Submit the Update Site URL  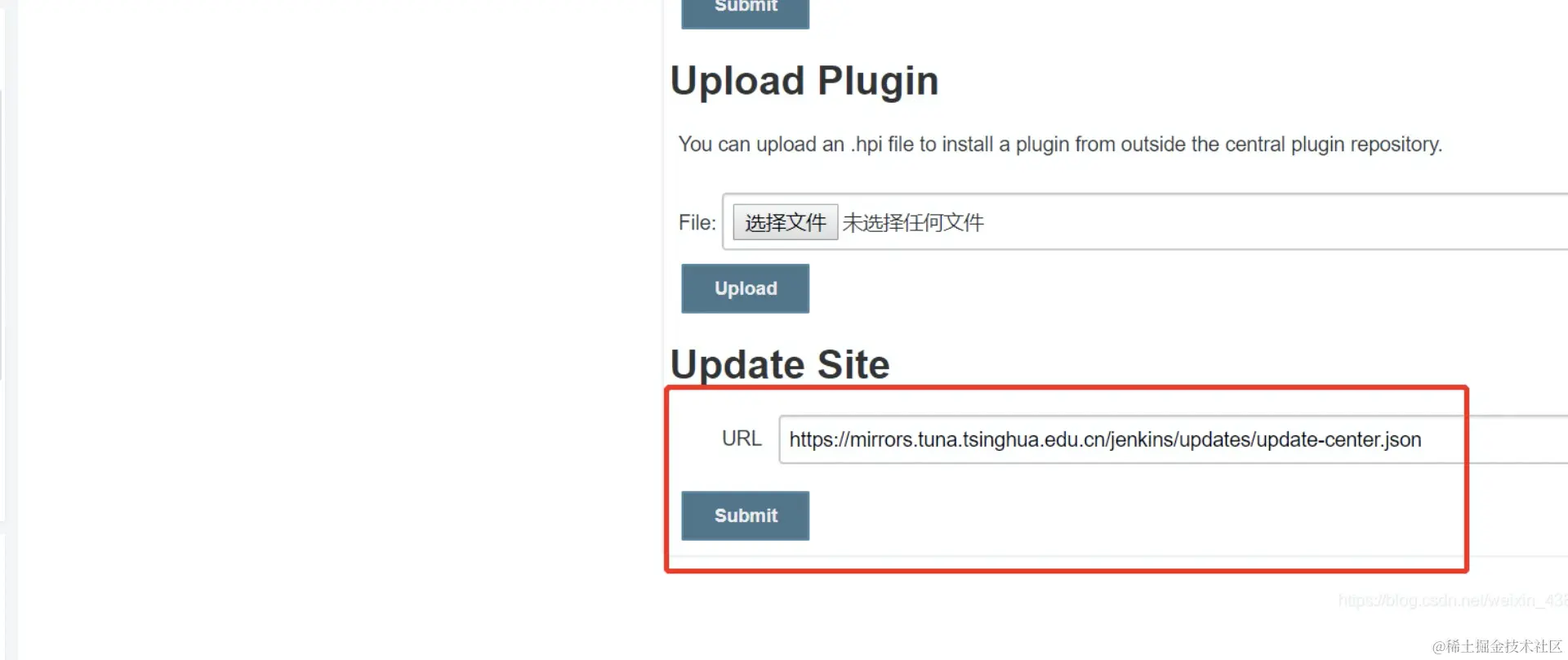tap(745, 515)
